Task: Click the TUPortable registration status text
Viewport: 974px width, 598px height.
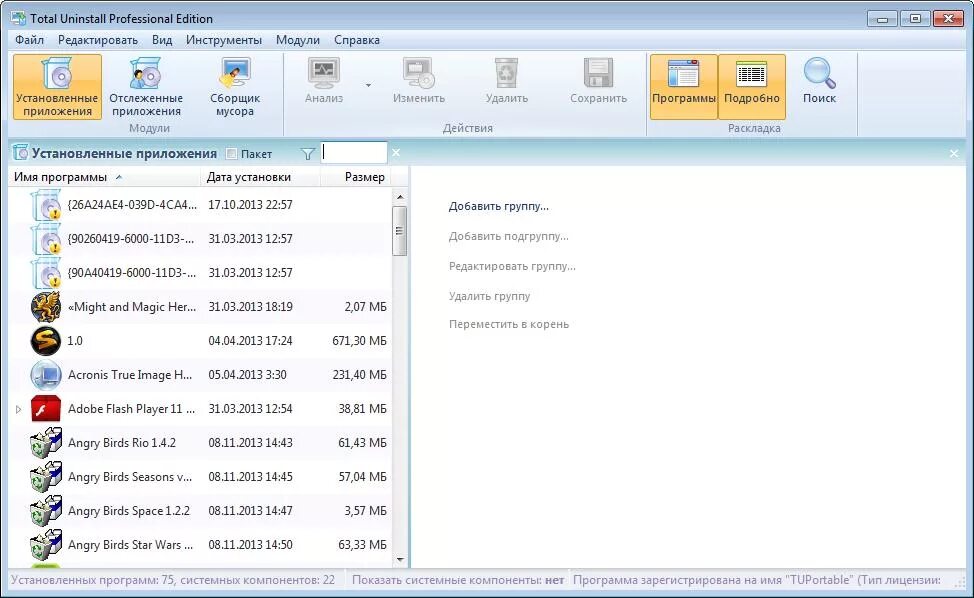Action: [x=757, y=580]
